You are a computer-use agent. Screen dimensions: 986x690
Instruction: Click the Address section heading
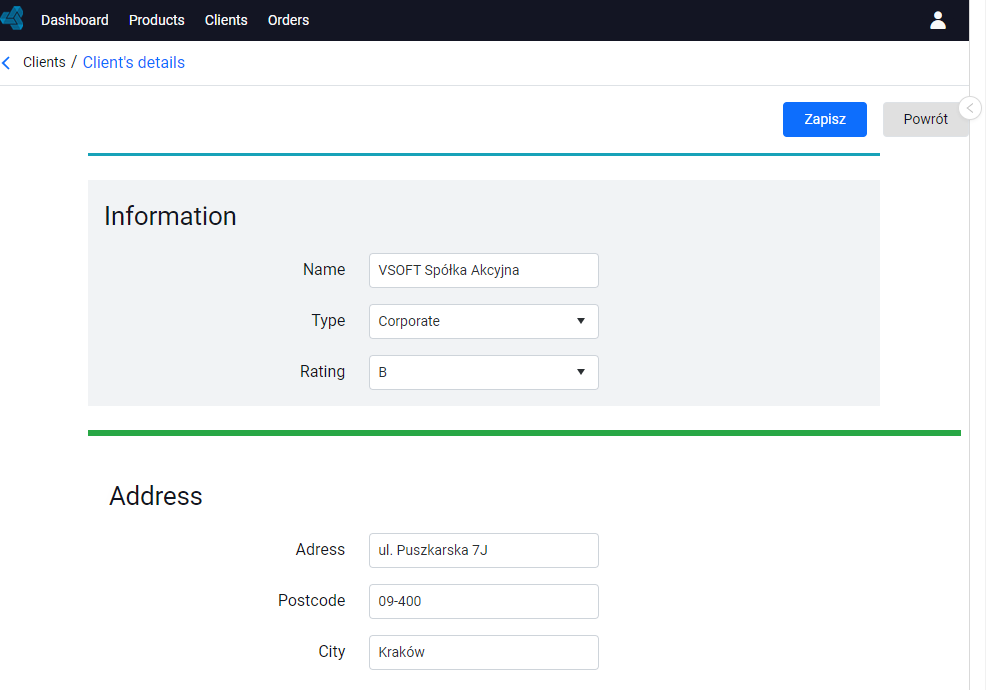(156, 496)
